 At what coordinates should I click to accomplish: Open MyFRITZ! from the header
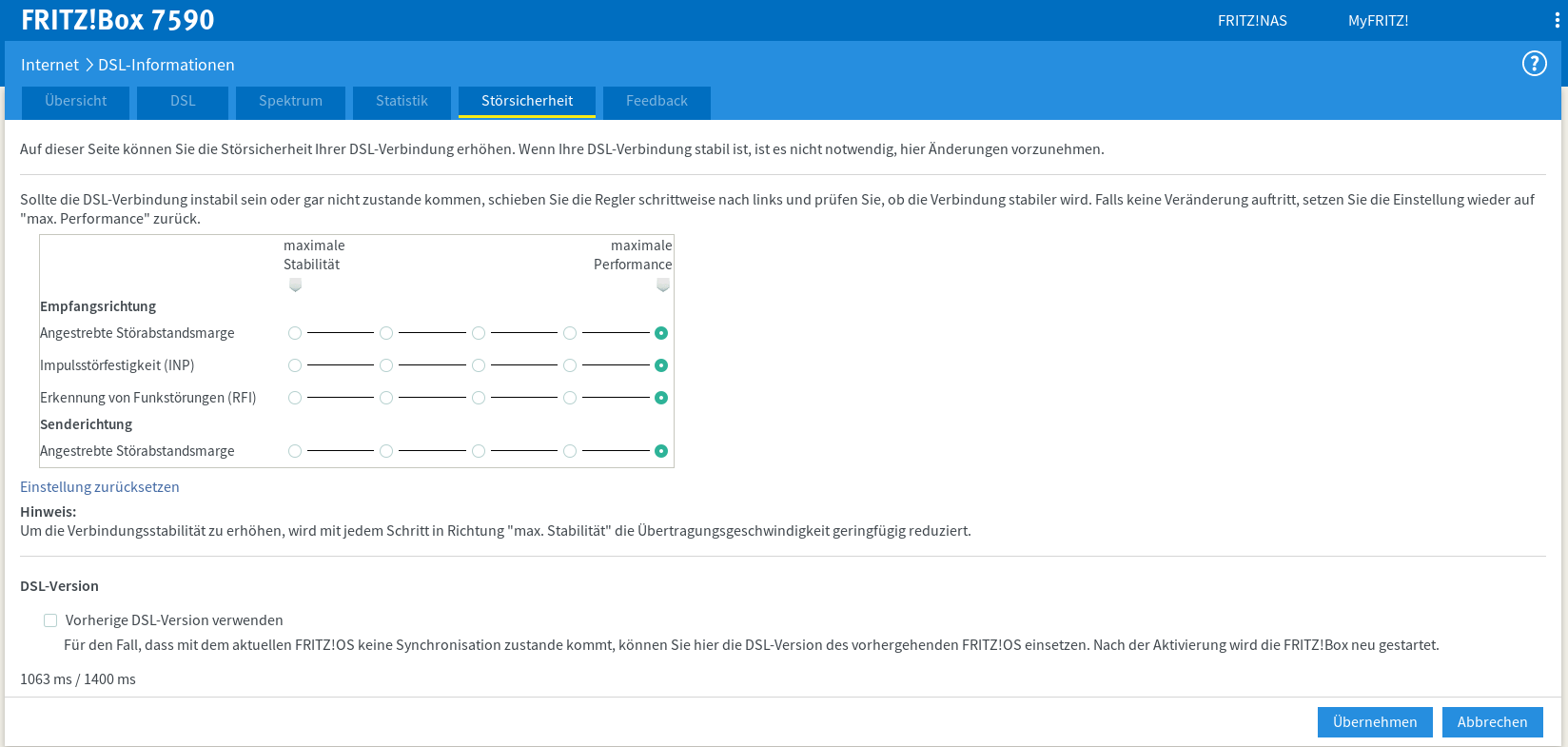pos(1378,21)
